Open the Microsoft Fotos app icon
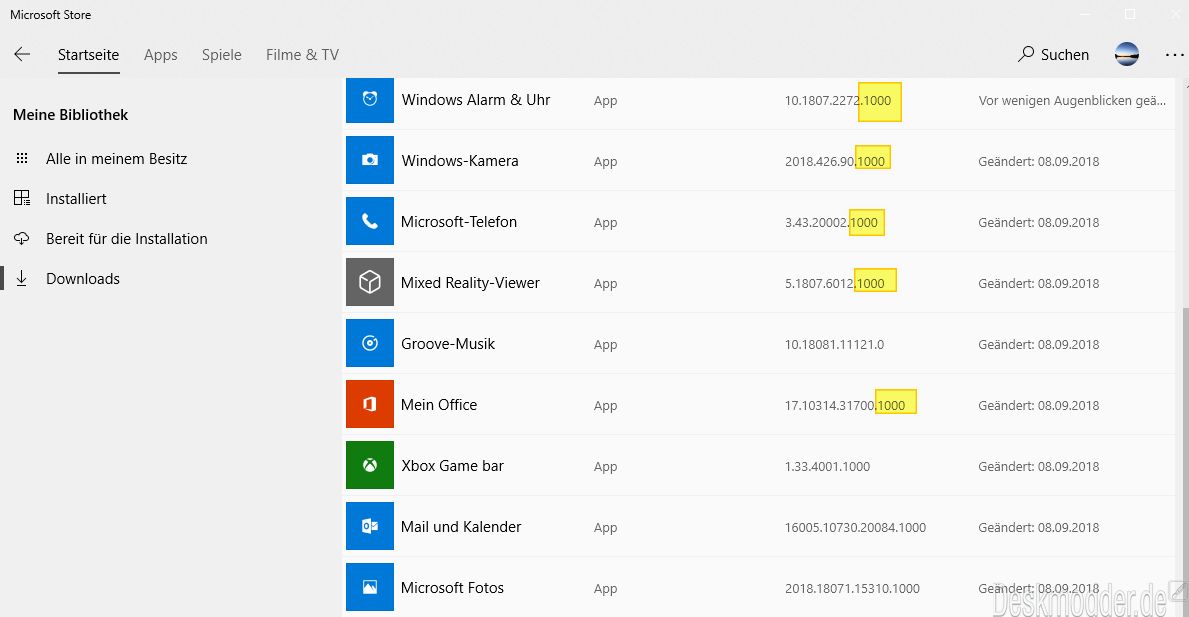The image size is (1189, 617). tap(369, 587)
